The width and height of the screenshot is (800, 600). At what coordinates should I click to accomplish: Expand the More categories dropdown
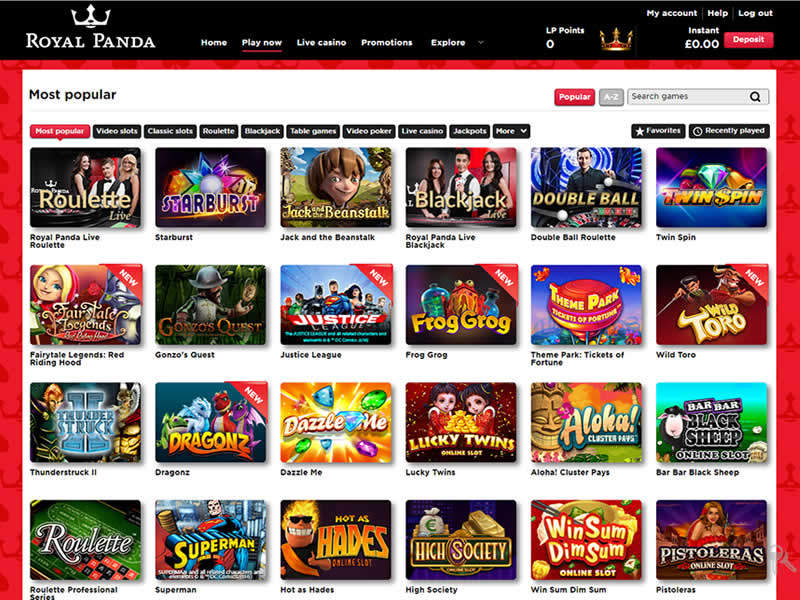511,131
